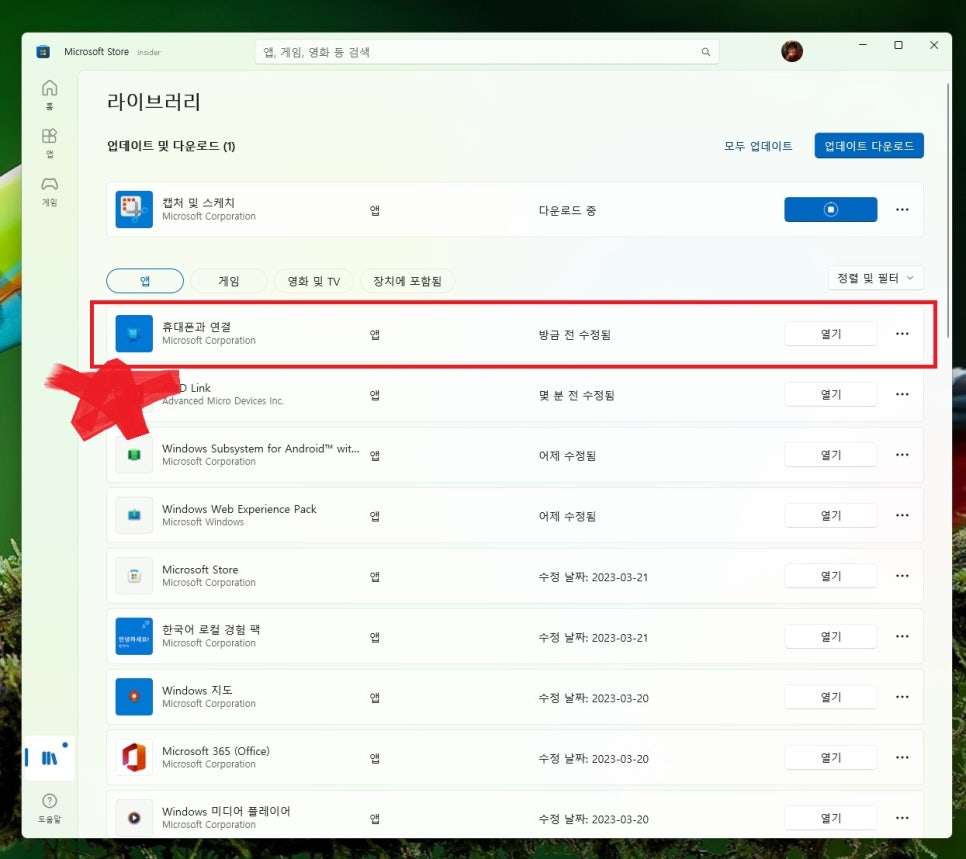
Task: Click 열기 for Windows 지도
Action: tap(830, 696)
